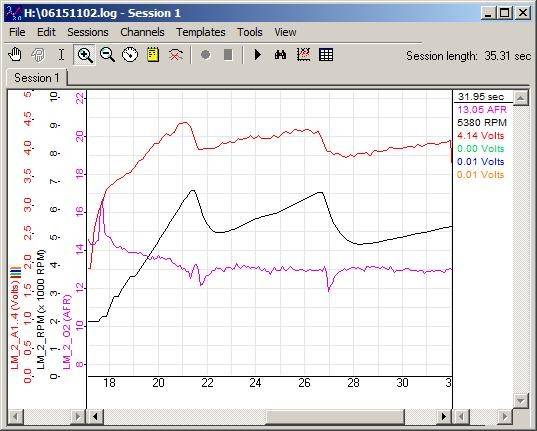Click the 5380 RPM readout value
The width and height of the screenshot is (537, 431).
(x=482, y=123)
